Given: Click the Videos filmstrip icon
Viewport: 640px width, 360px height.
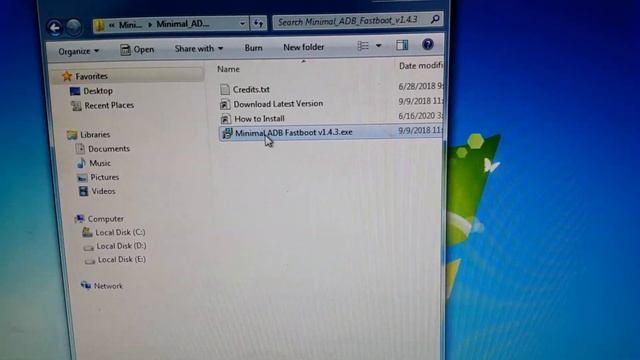Looking at the screenshot, I should 83,191.
